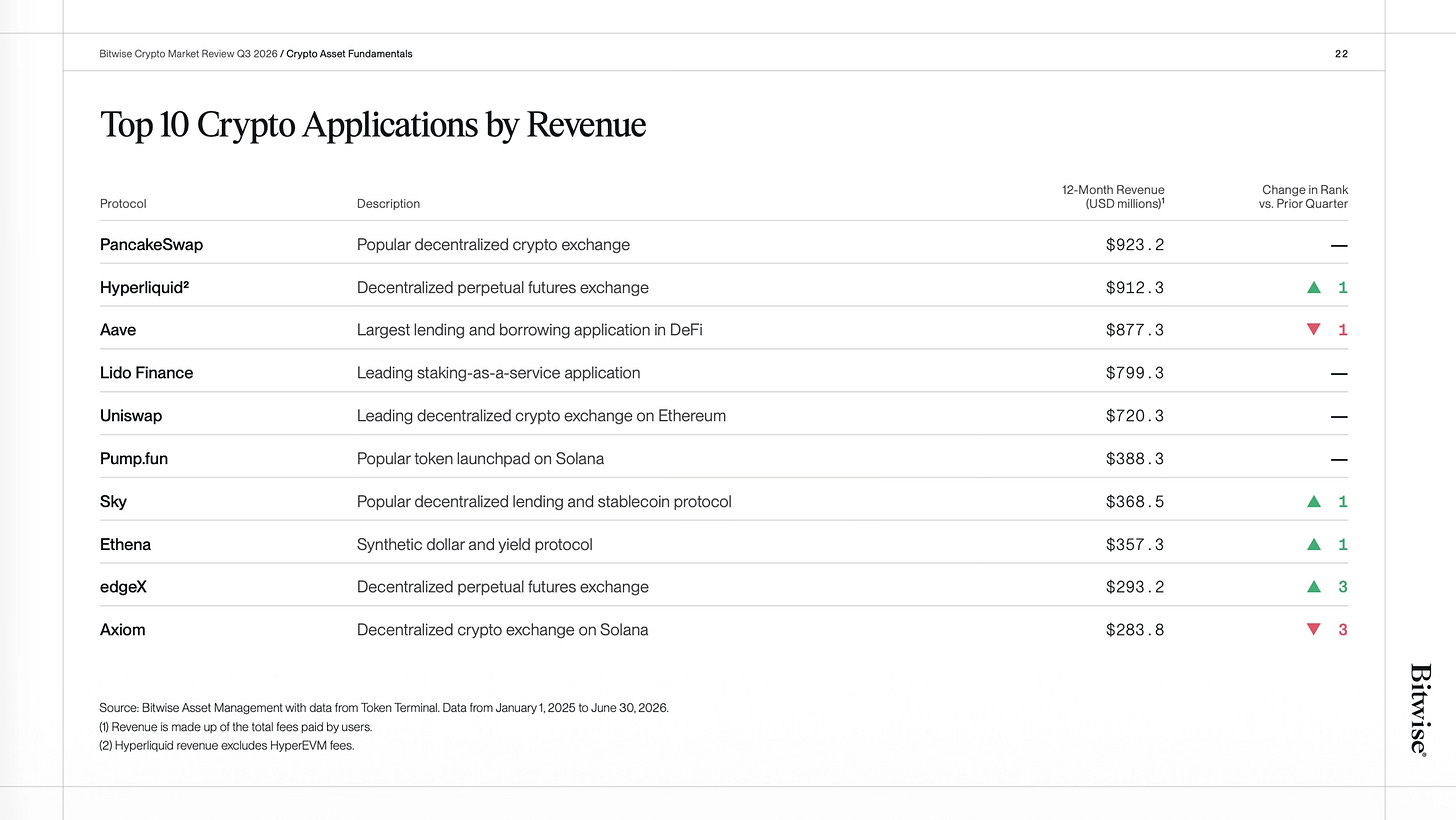The width and height of the screenshot is (1456, 820).
Task: Click the green up arrow in Hyperliquid row
Action: (1314, 287)
